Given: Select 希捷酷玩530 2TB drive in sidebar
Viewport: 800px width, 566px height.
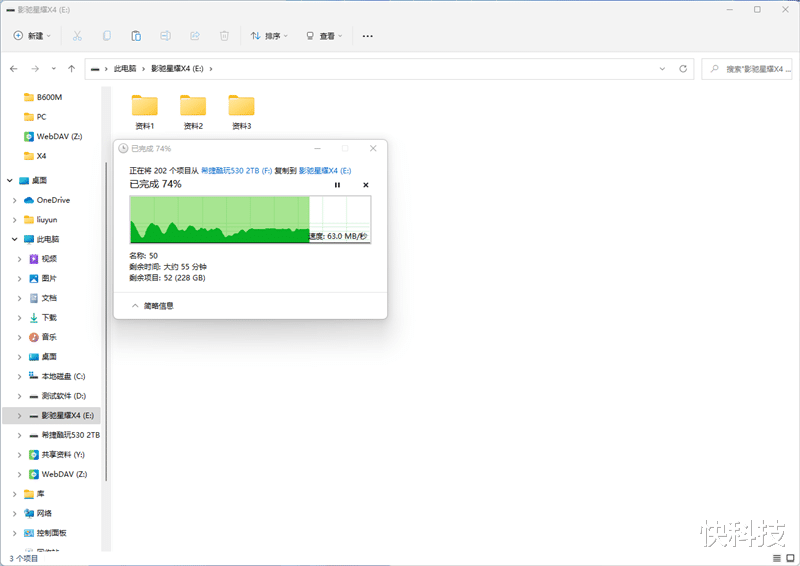Looking at the screenshot, I should pyautogui.click(x=64, y=435).
